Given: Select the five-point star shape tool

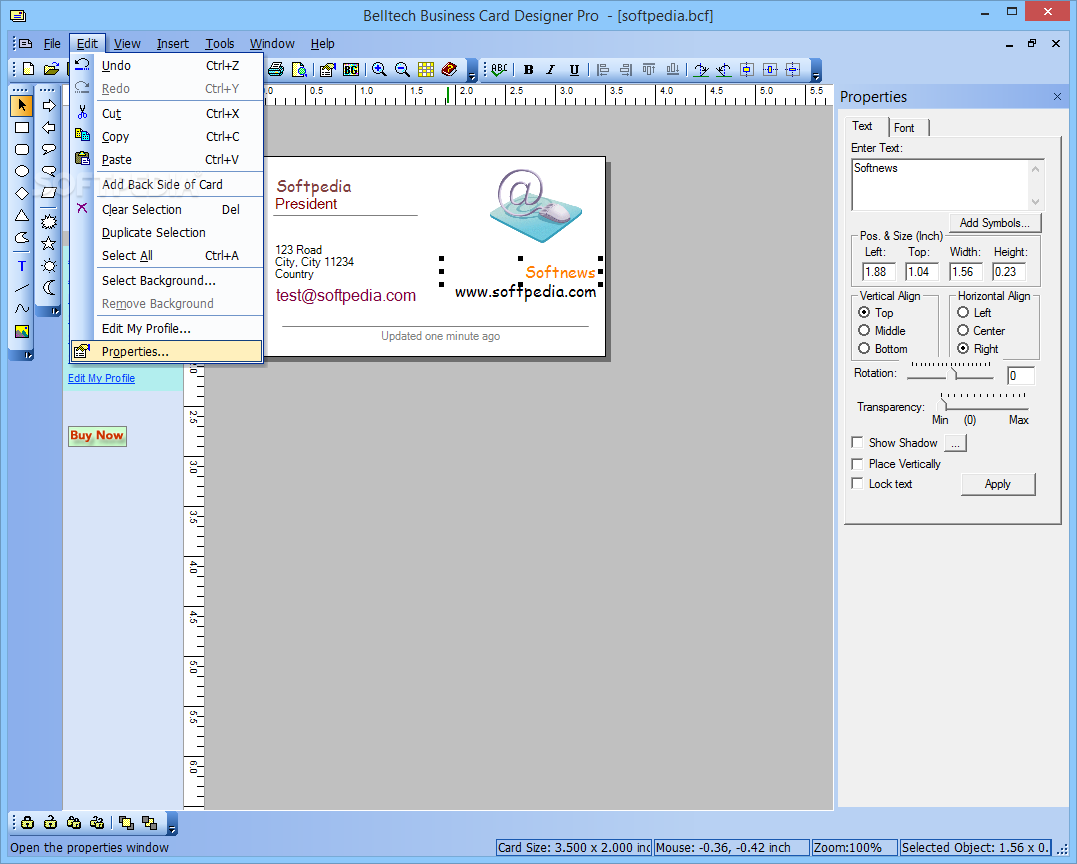Looking at the screenshot, I should (49, 243).
